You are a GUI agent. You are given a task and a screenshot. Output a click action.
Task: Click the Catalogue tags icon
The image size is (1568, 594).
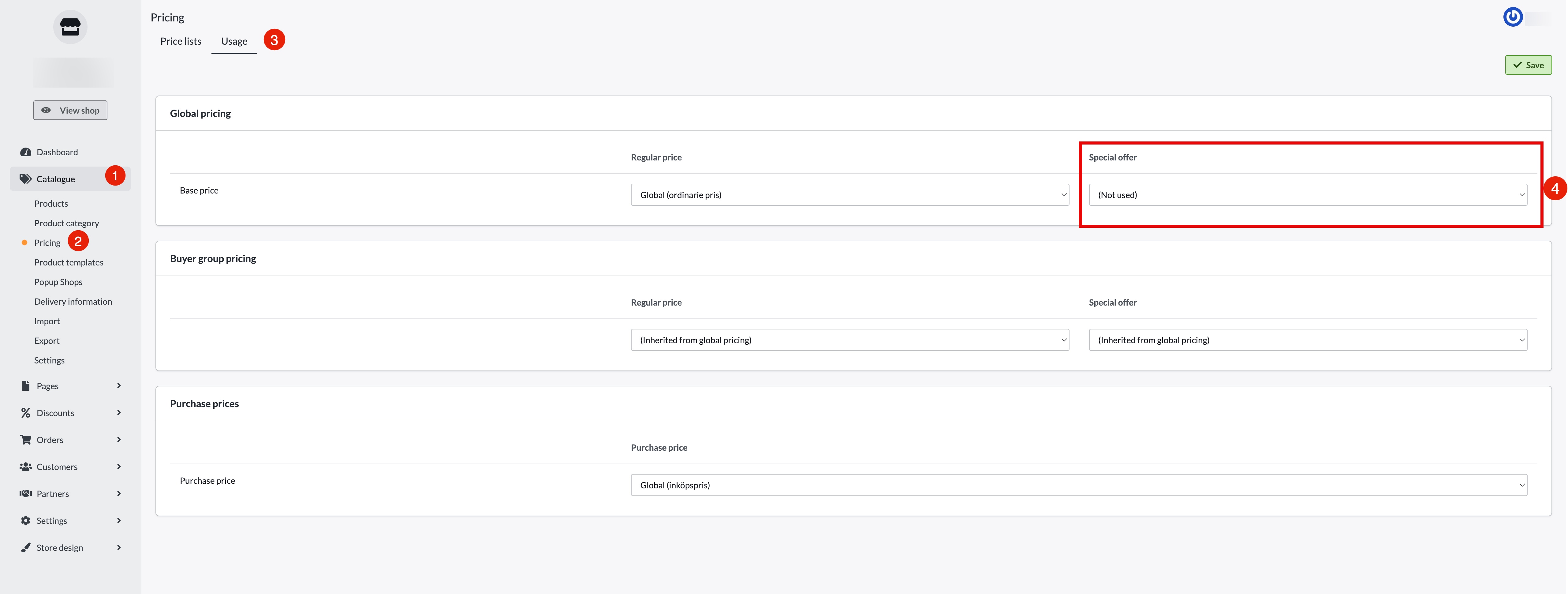(26, 179)
